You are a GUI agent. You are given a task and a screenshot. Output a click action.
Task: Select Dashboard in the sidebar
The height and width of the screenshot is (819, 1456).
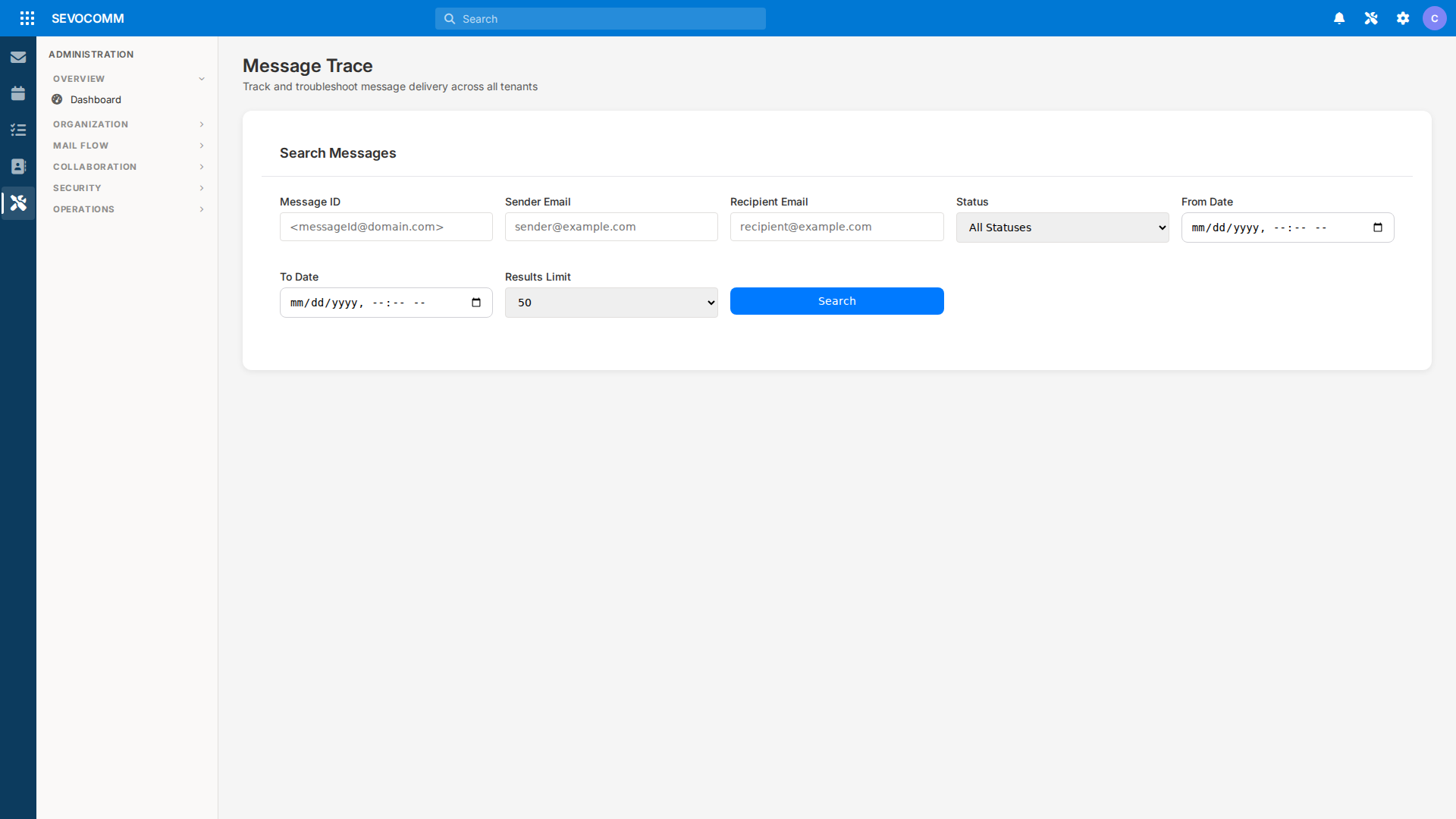click(96, 99)
